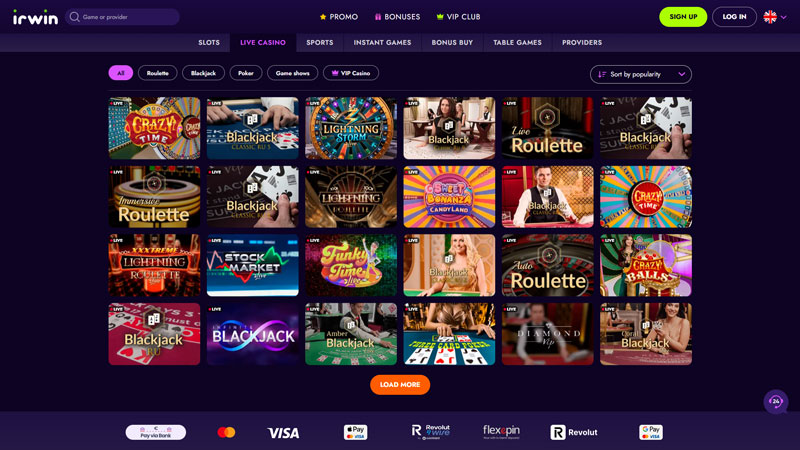Open the Stock Market live game thumbnail
This screenshot has width=800, height=450.
(253, 265)
